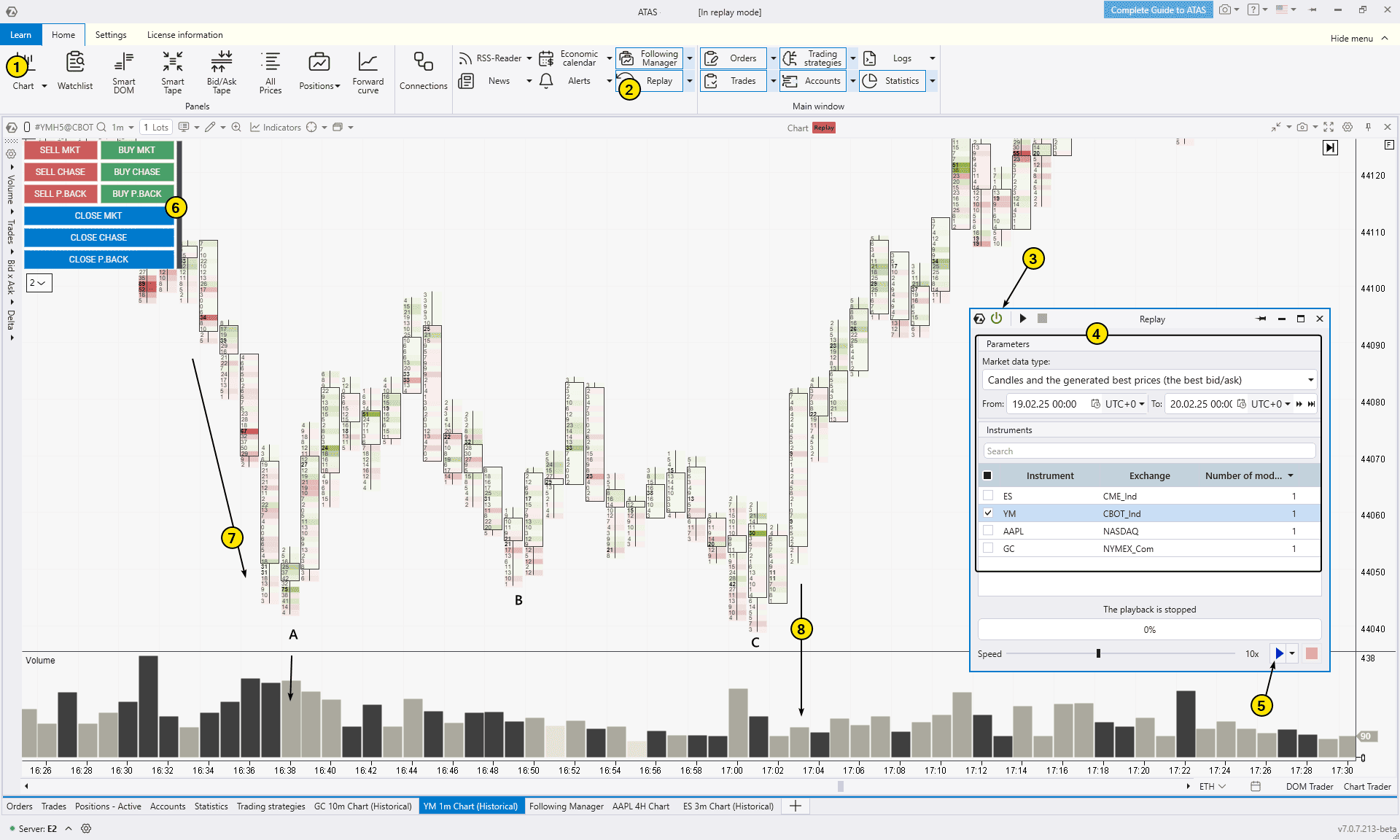Open the Connections panel

pyautogui.click(x=423, y=71)
